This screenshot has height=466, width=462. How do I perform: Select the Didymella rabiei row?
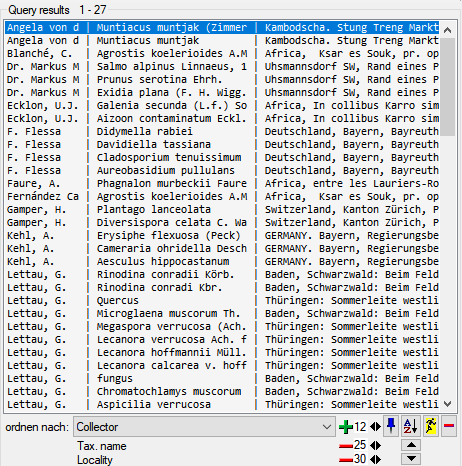coord(222,131)
